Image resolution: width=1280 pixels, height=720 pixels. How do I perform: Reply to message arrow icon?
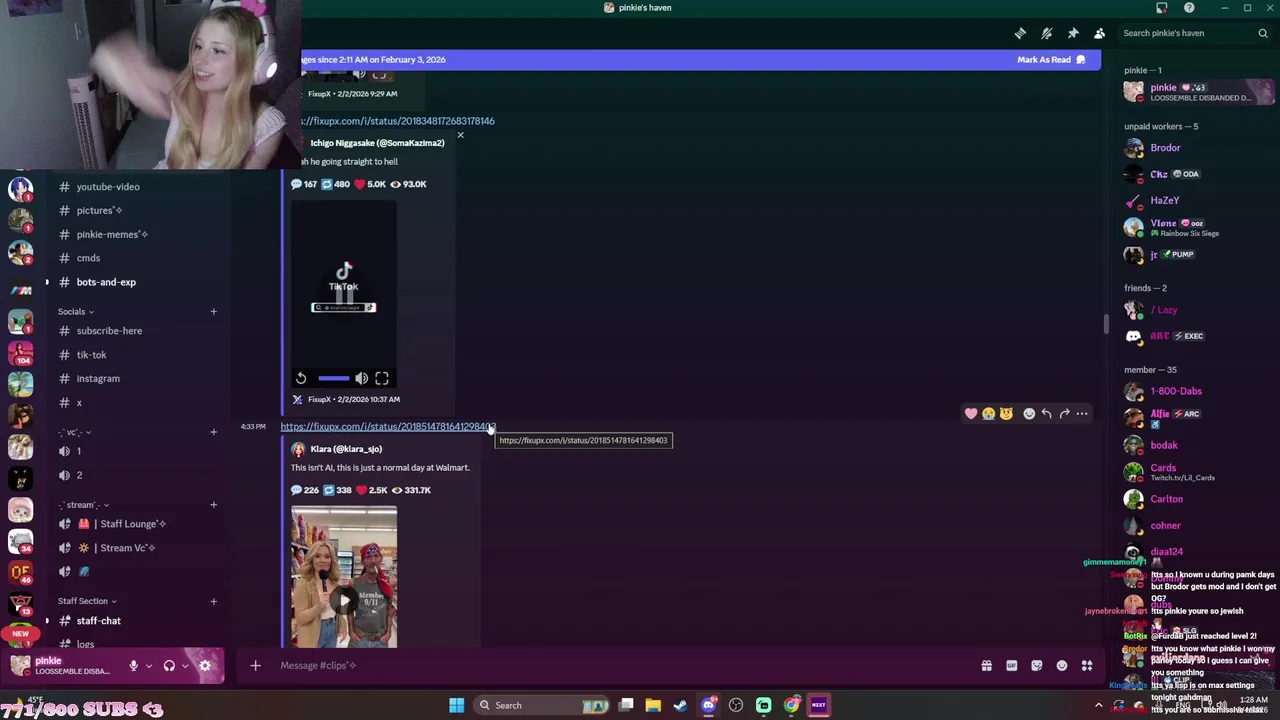(1046, 414)
